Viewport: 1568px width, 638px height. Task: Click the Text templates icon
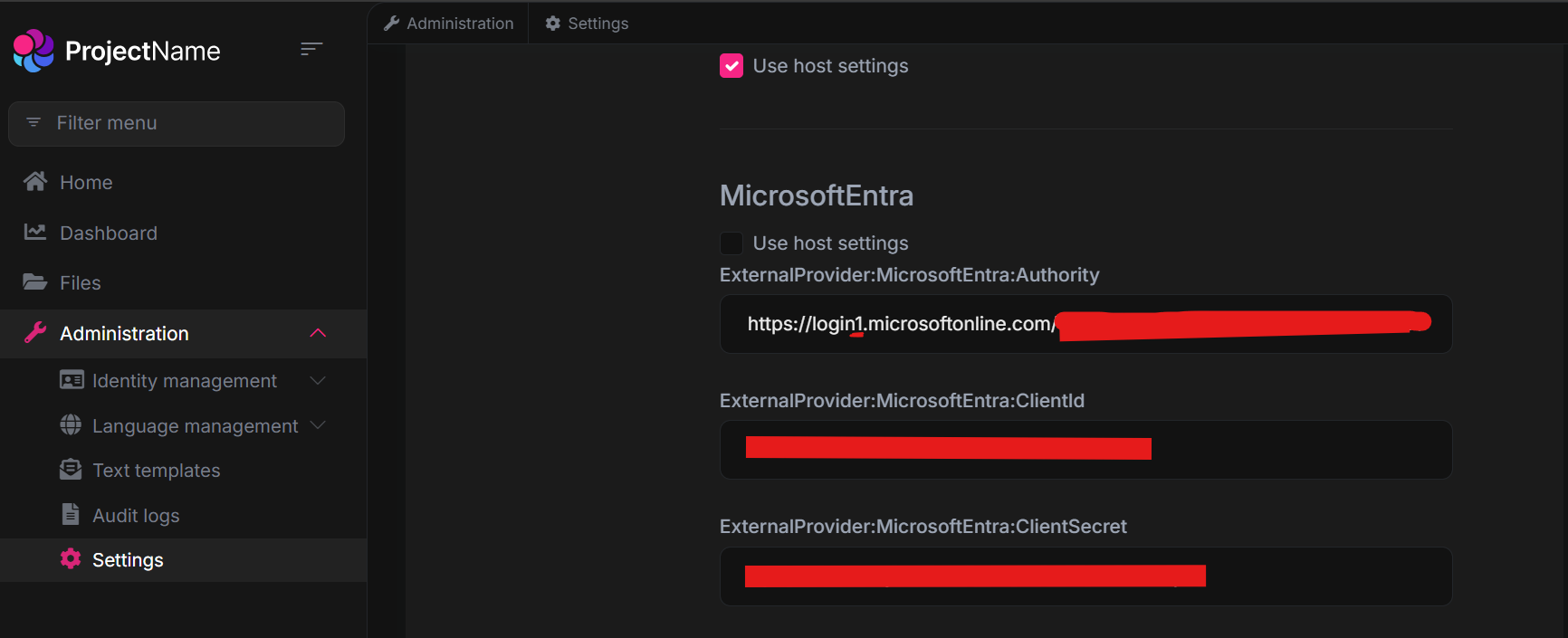71,470
